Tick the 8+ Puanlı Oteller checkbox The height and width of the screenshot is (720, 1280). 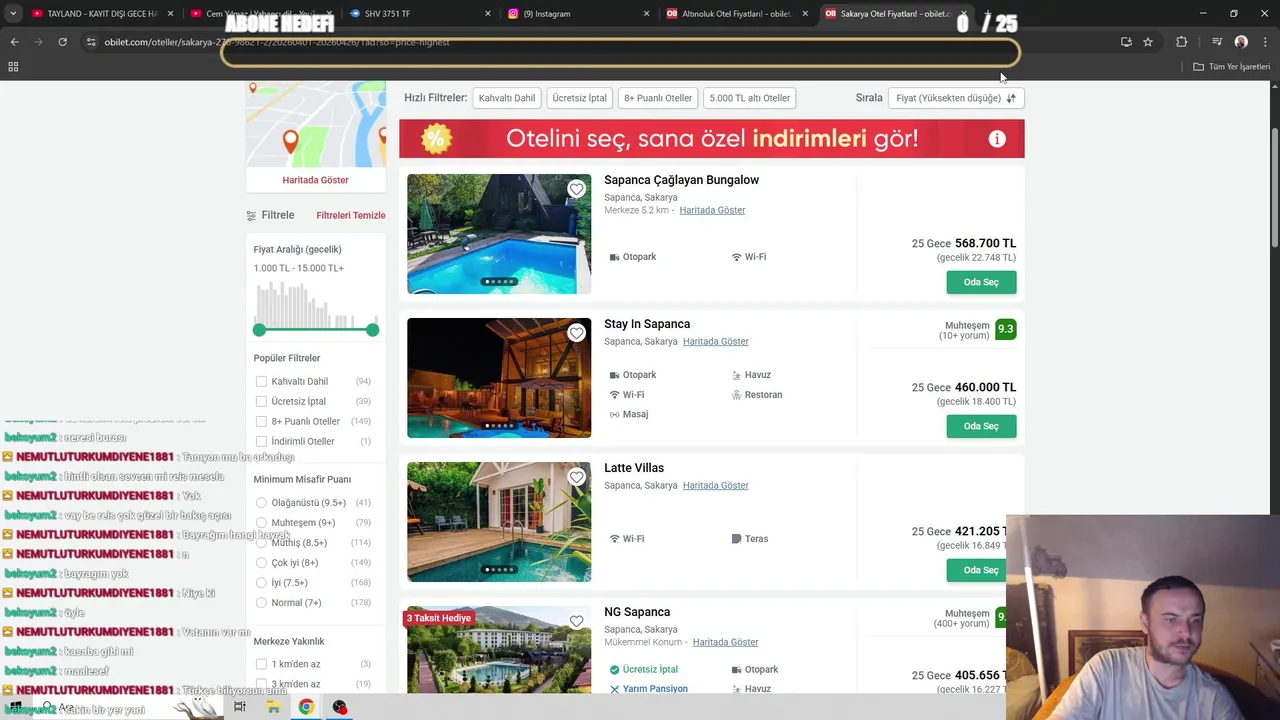pos(261,421)
